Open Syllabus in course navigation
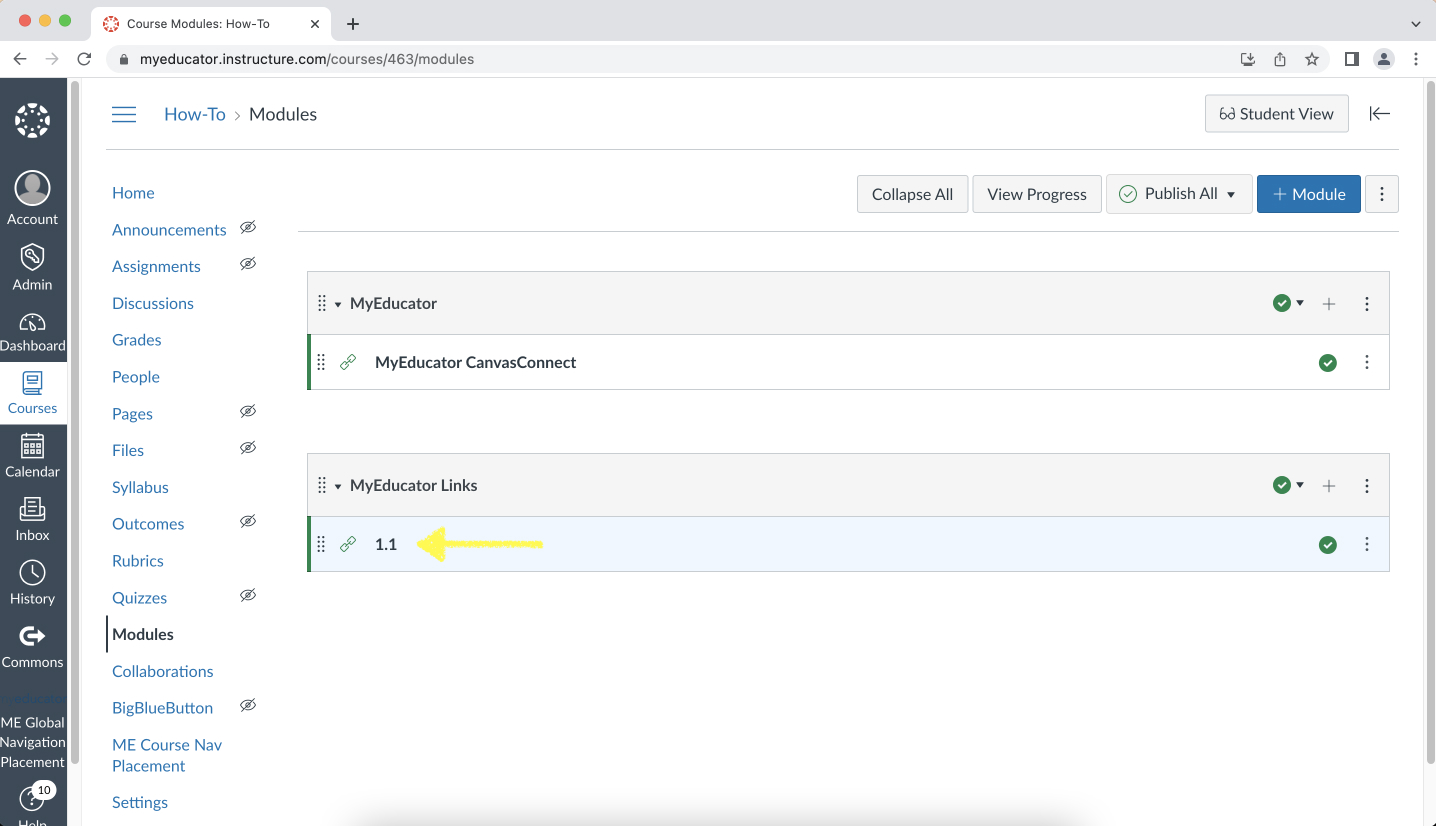This screenshot has width=1436, height=826. tap(140, 487)
